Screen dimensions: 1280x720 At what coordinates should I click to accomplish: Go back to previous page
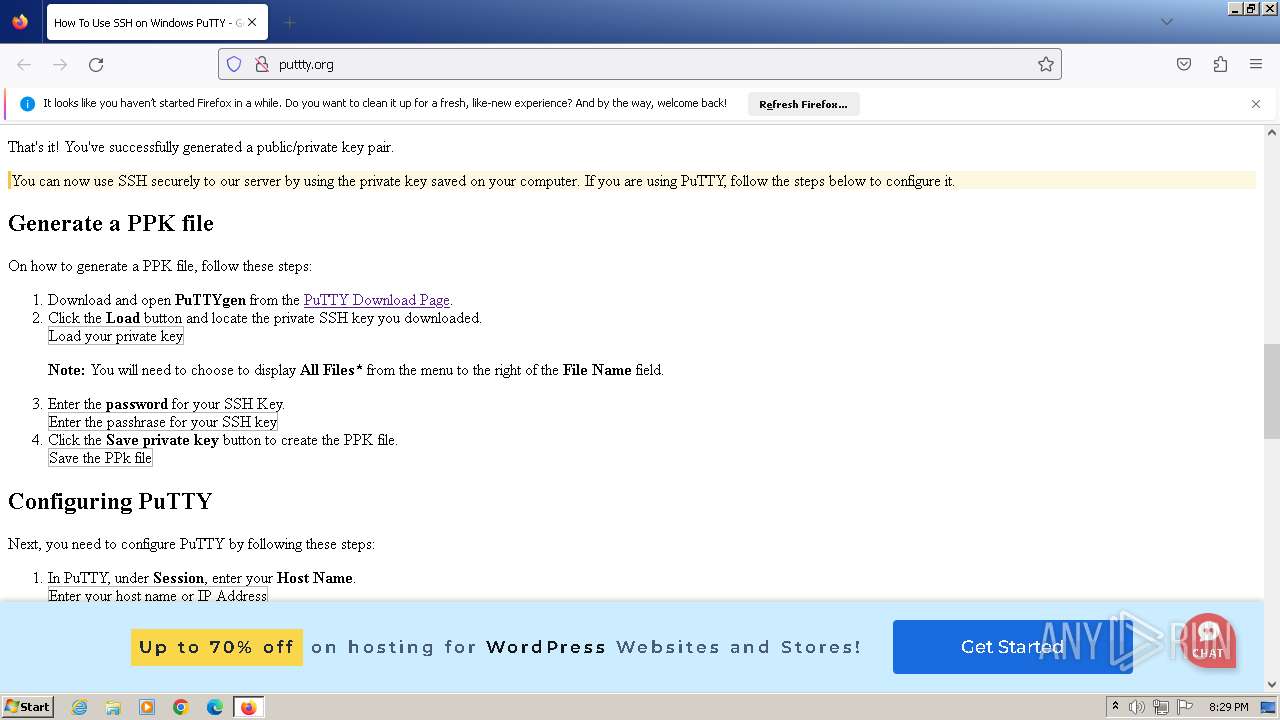24,64
